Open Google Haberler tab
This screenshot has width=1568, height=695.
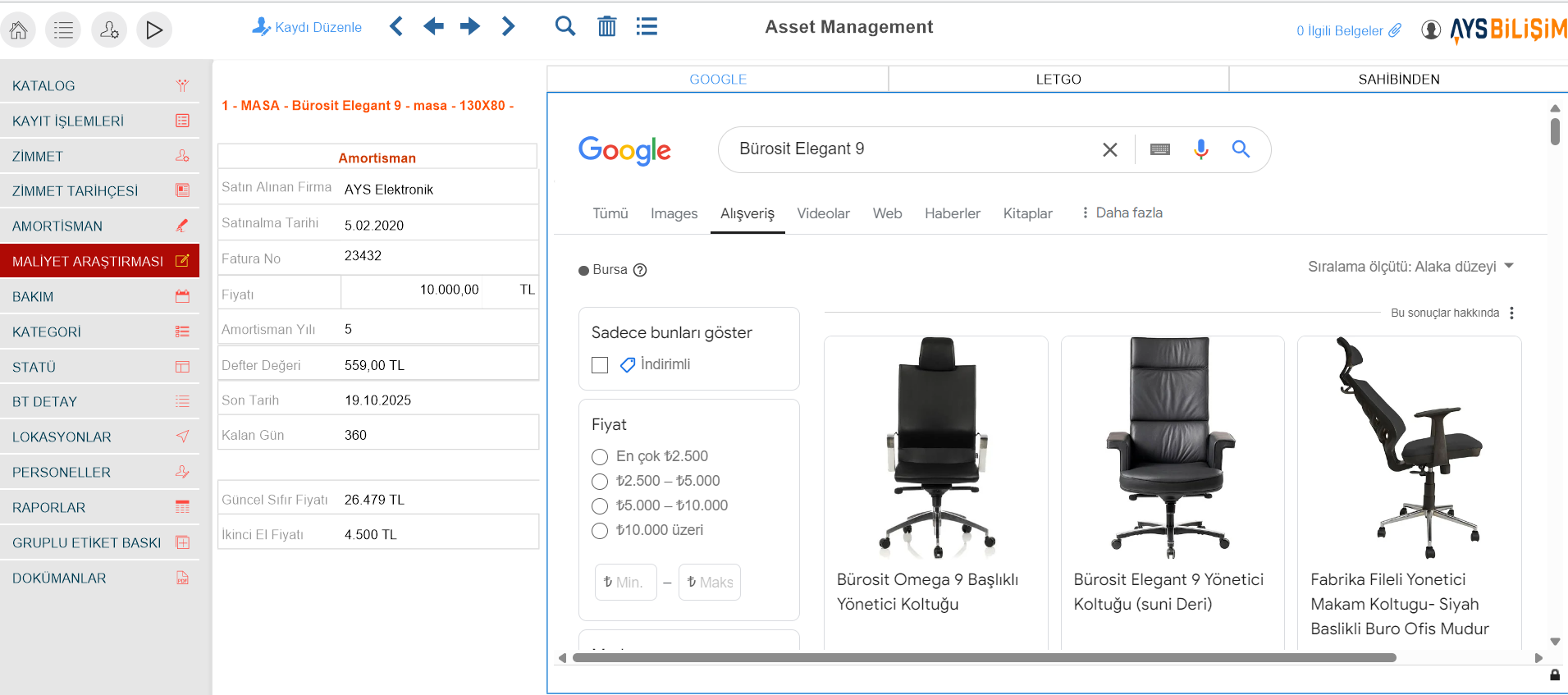click(x=953, y=213)
